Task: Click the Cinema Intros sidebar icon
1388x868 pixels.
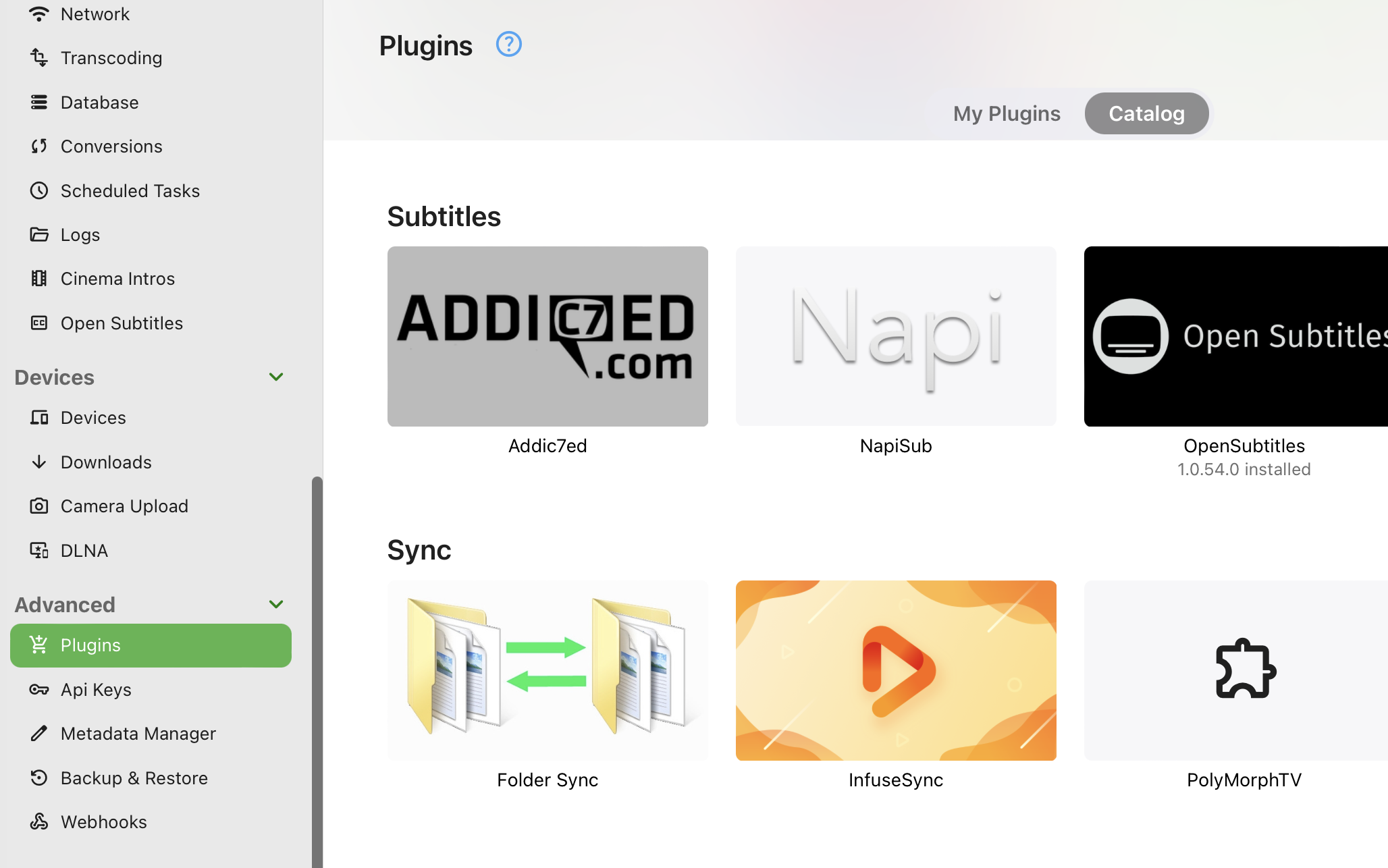Action: [x=40, y=278]
